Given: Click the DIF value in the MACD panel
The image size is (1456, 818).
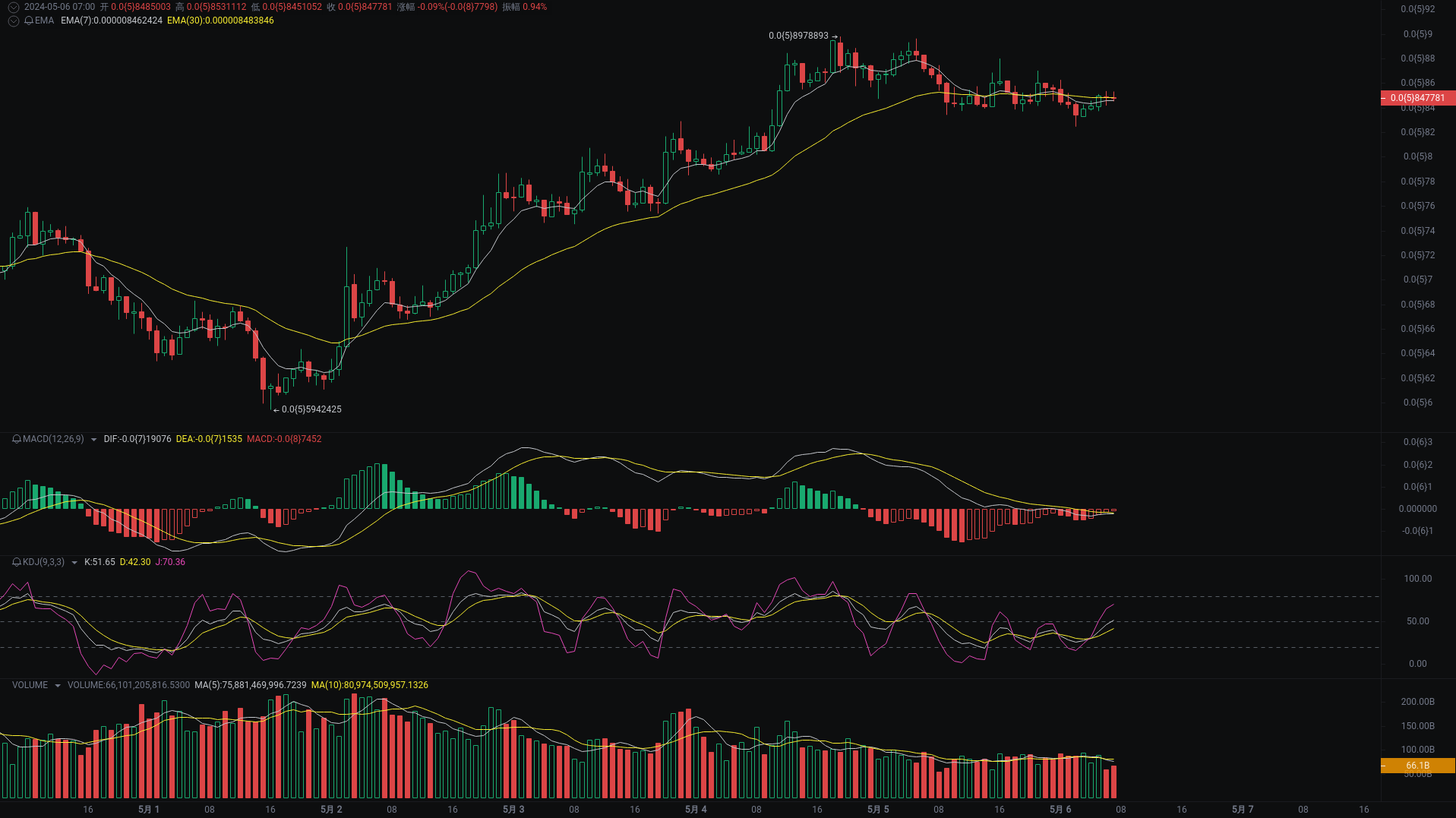Looking at the screenshot, I should [137, 439].
